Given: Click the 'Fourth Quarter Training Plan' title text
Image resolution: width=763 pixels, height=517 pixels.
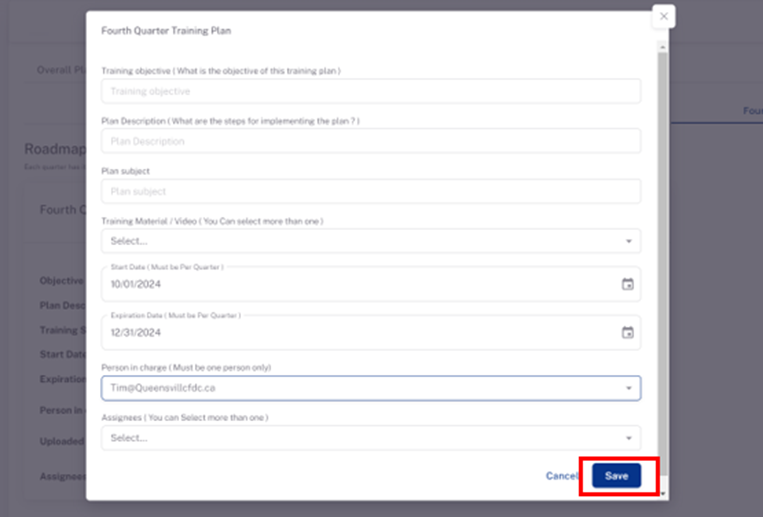Looking at the screenshot, I should (166, 31).
